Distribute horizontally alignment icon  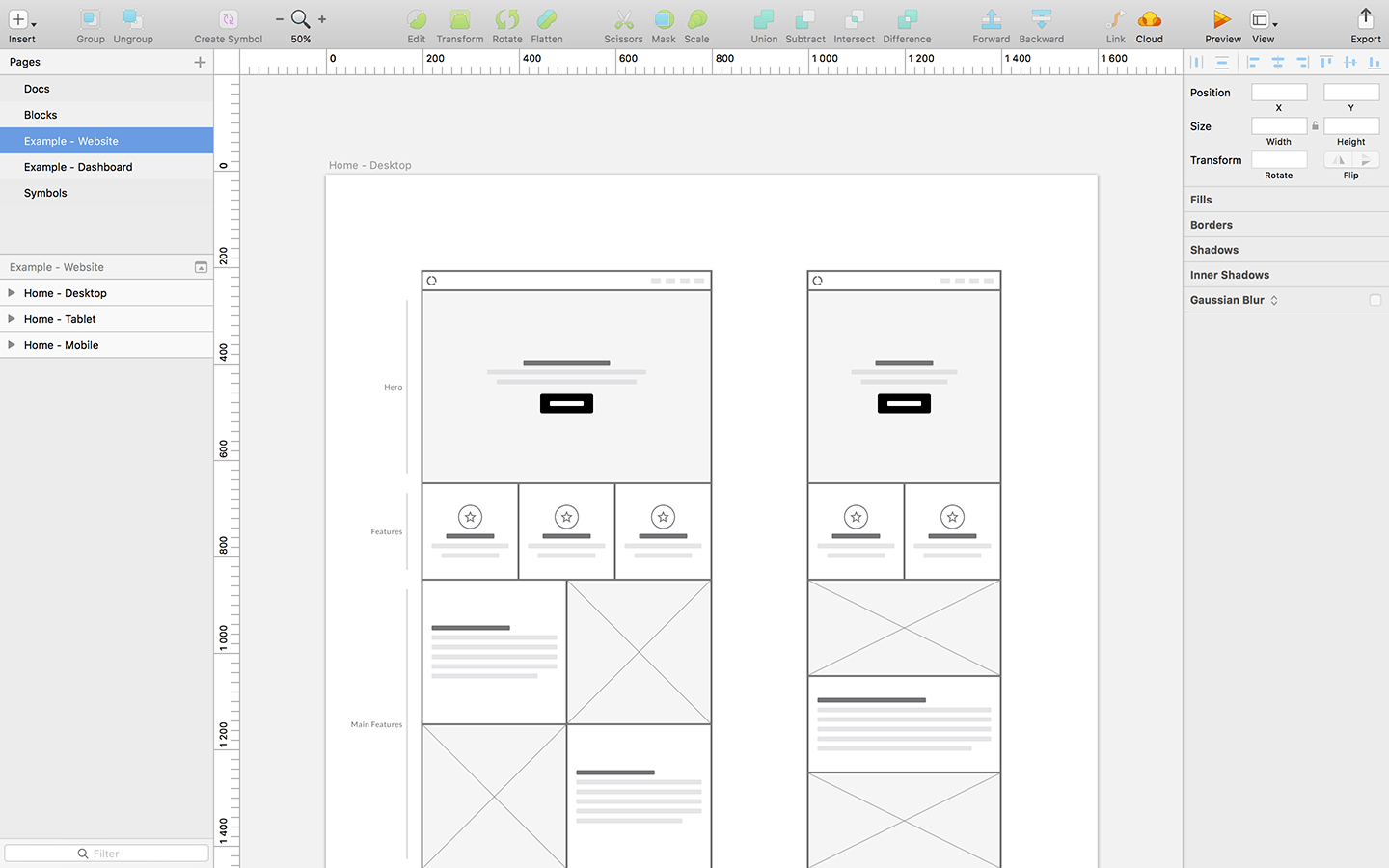[x=1197, y=62]
